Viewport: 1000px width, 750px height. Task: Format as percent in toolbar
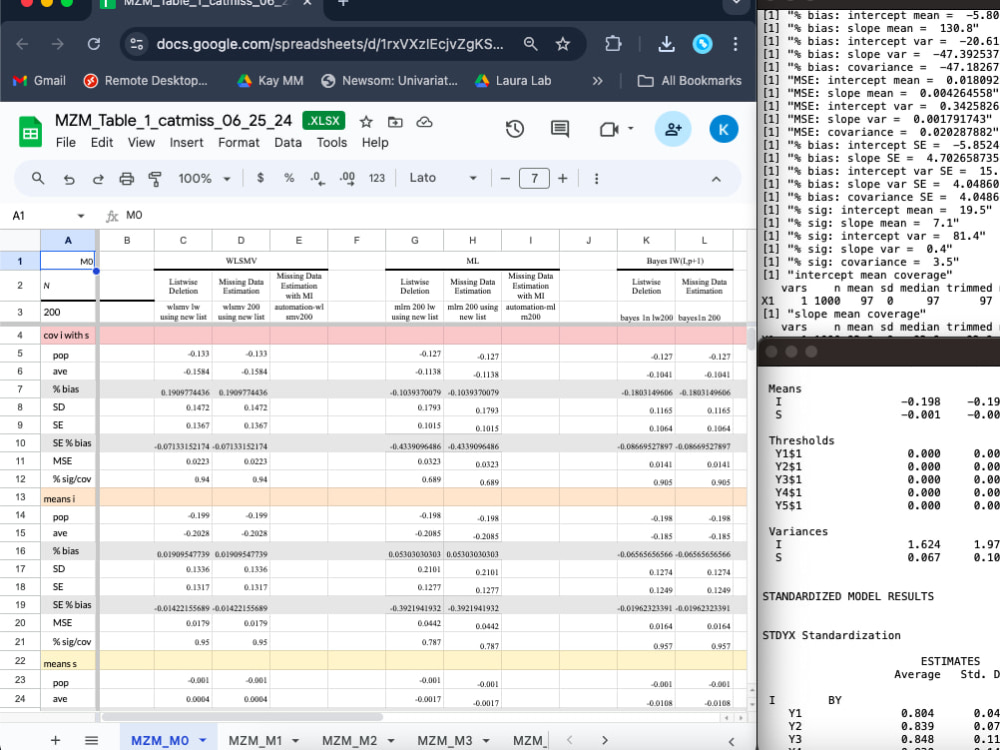(x=289, y=178)
